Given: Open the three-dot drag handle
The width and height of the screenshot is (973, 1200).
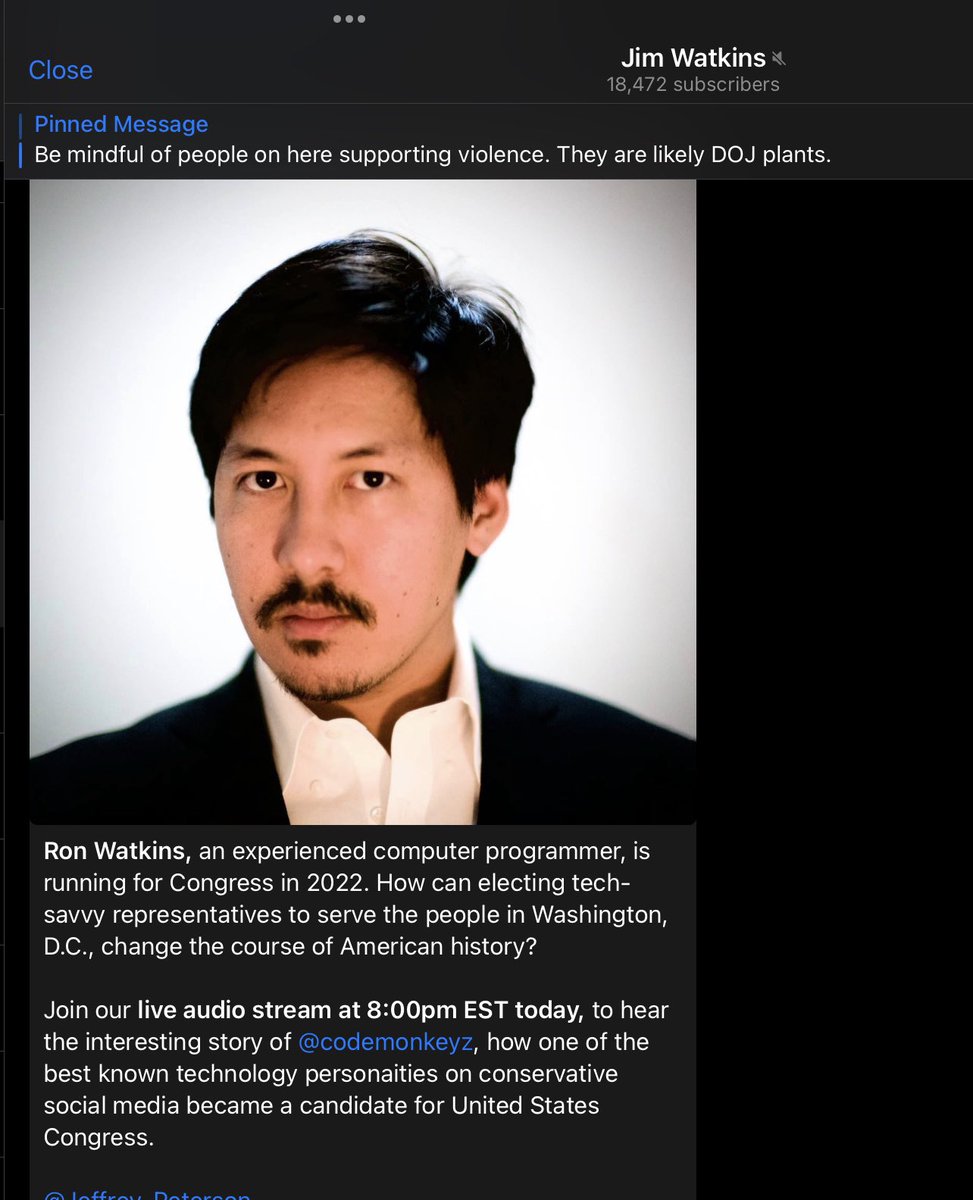Looking at the screenshot, I should tap(349, 18).
